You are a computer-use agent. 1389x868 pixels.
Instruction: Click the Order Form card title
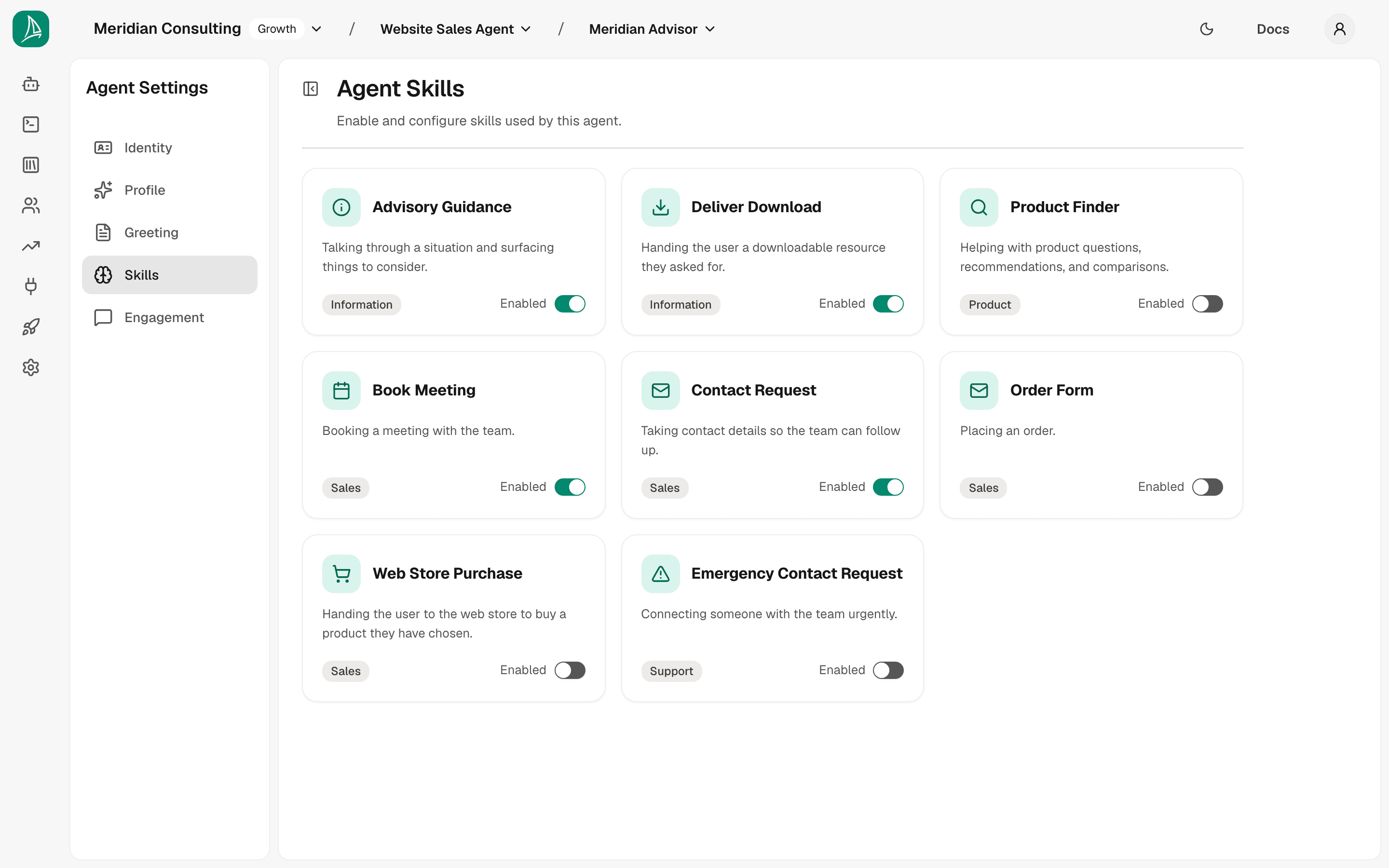(1051, 391)
